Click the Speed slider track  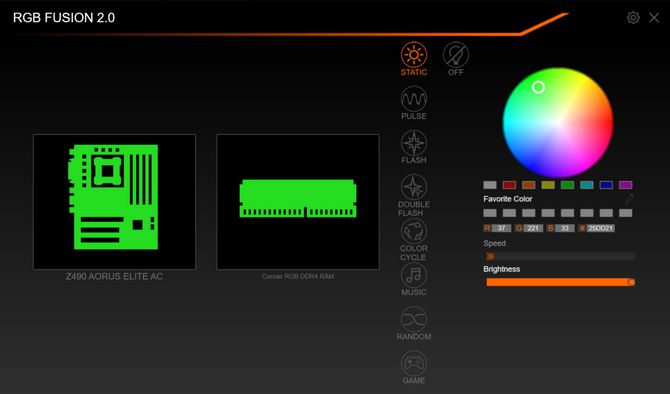(561, 256)
